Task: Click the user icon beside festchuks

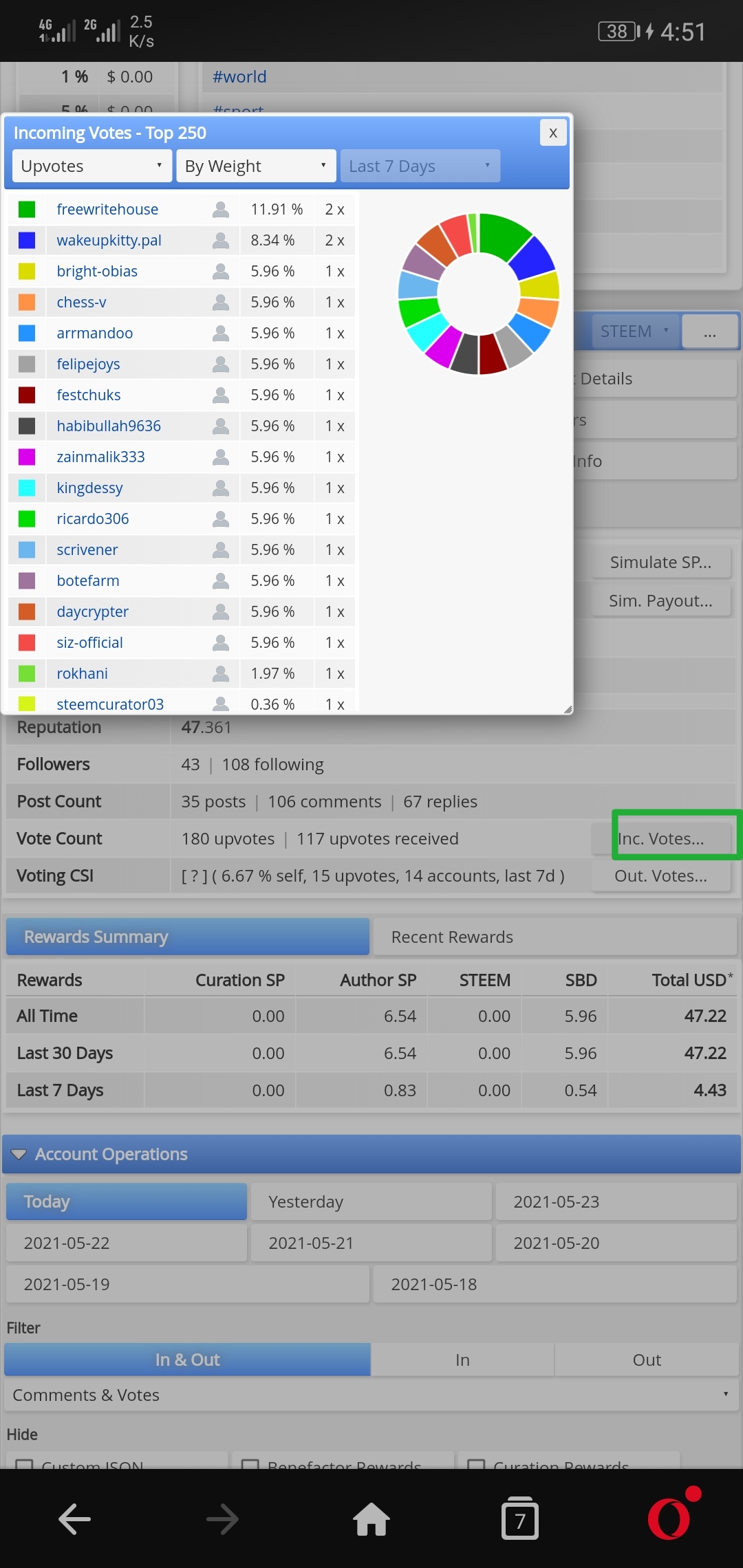Action: pos(221,395)
